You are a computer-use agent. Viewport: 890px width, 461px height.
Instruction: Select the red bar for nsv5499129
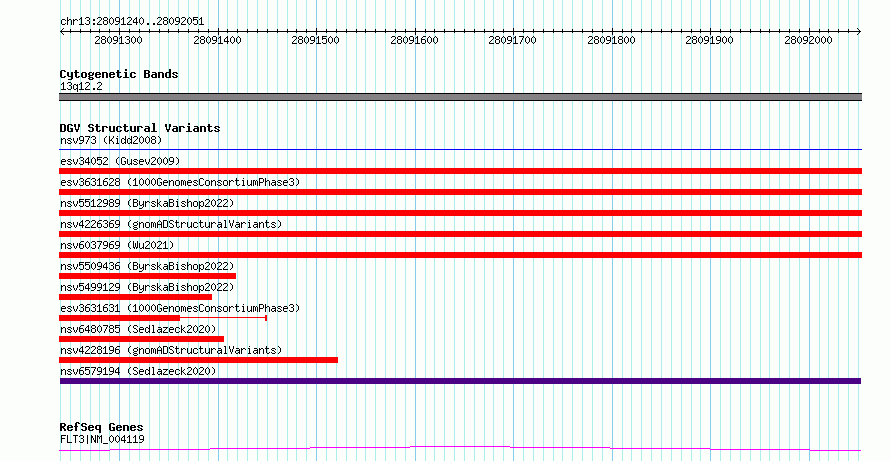136,297
